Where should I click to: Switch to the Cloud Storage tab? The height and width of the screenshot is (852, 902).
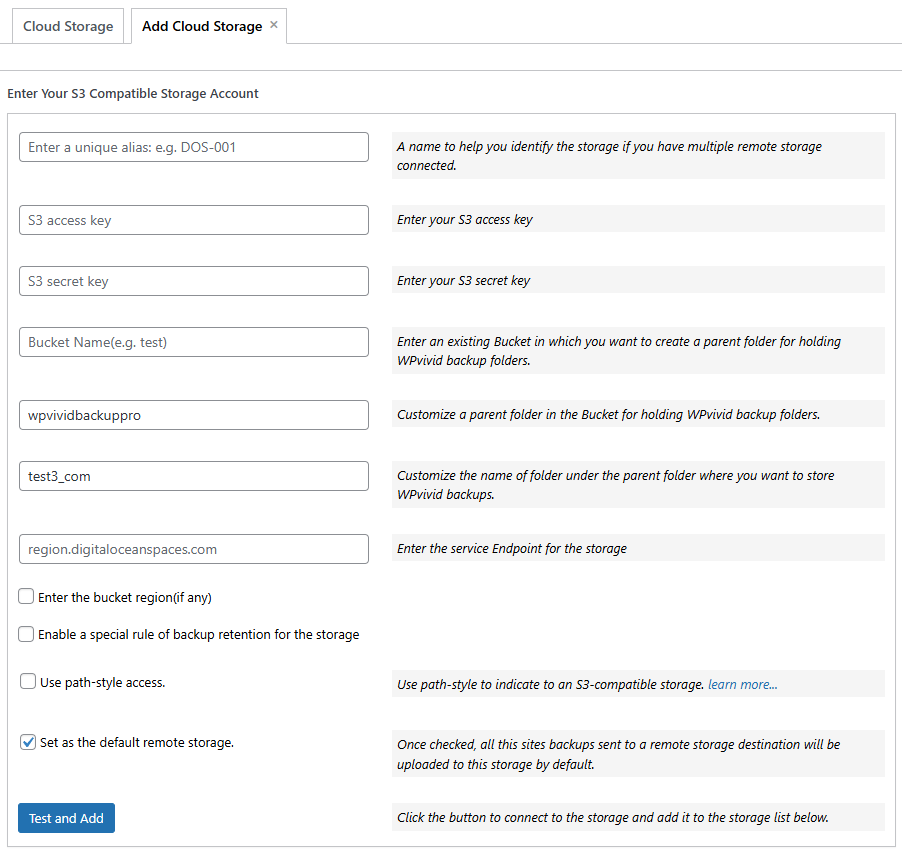tap(68, 25)
